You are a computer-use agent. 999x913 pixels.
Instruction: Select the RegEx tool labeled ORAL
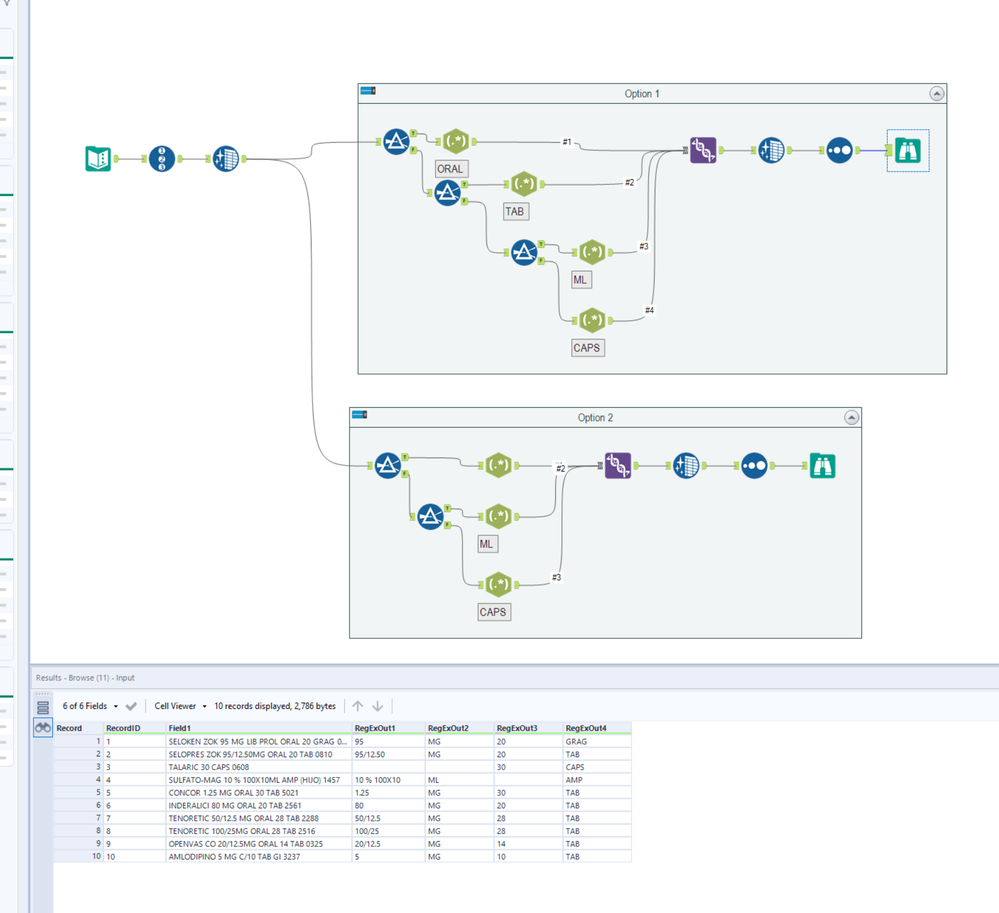pyautogui.click(x=456, y=141)
